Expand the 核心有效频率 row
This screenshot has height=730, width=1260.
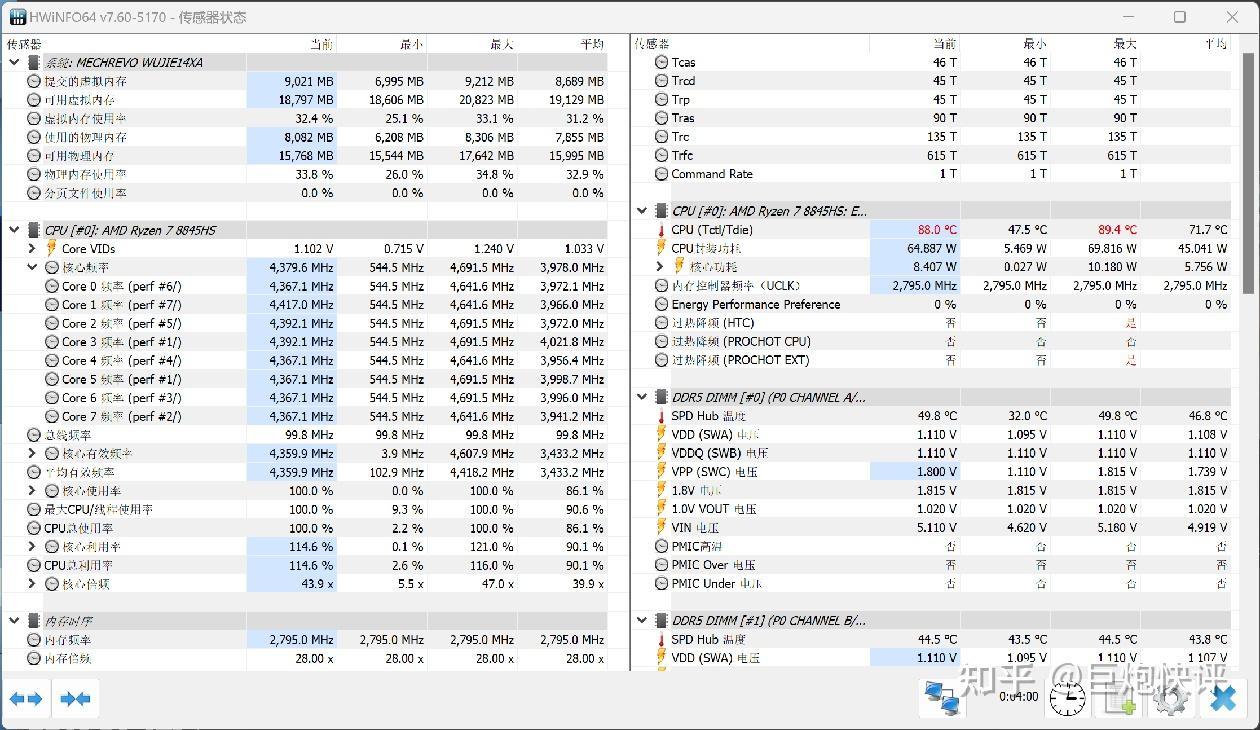(x=33, y=453)
